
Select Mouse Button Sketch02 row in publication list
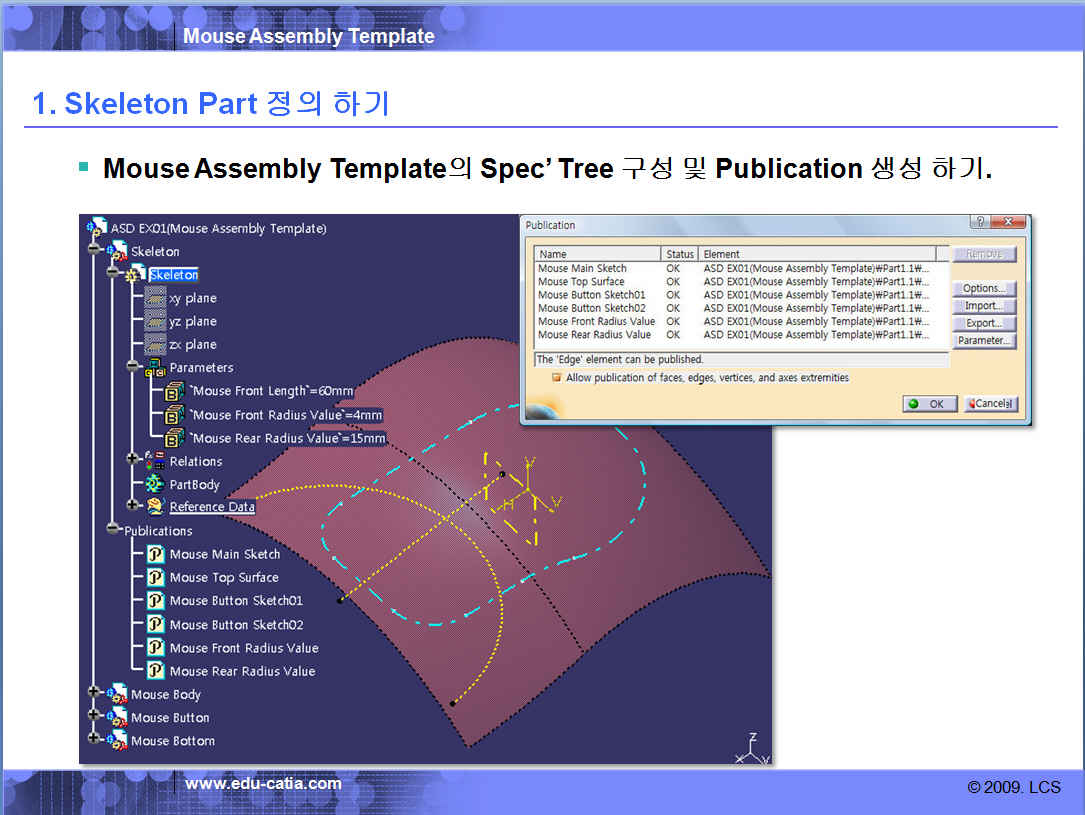click(x=742, y=308)
